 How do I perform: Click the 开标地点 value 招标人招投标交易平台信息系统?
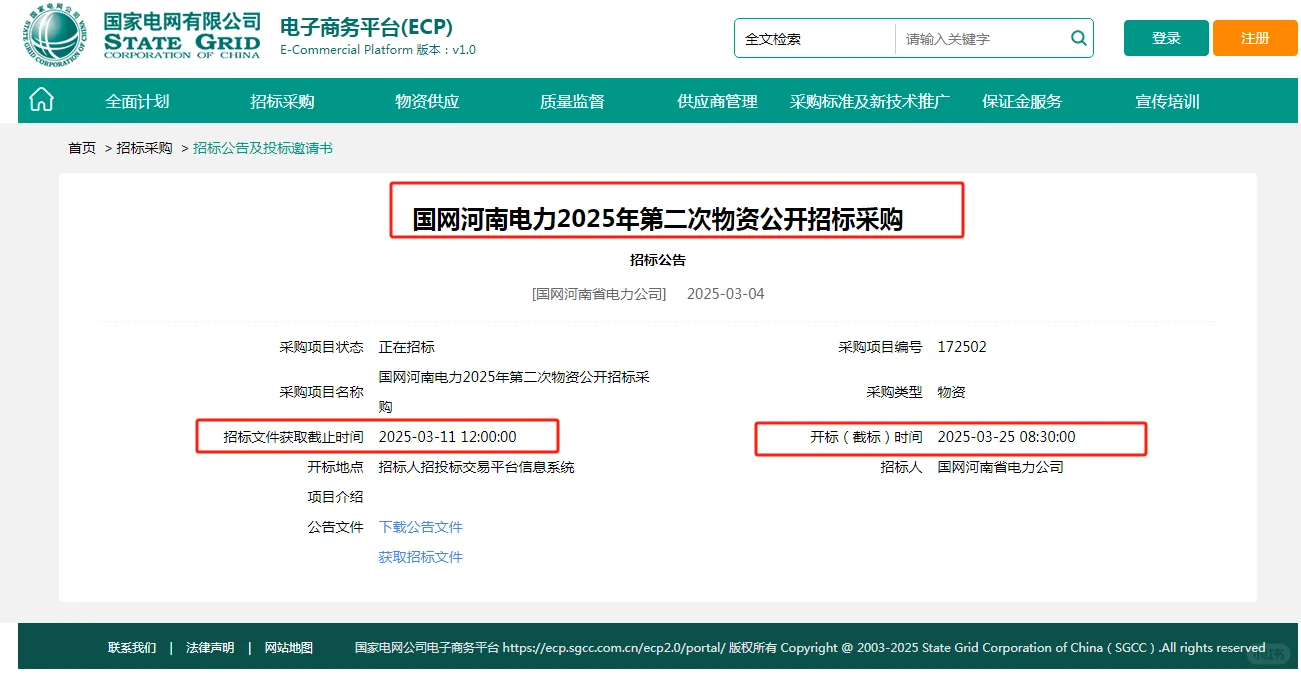point(476,467)
